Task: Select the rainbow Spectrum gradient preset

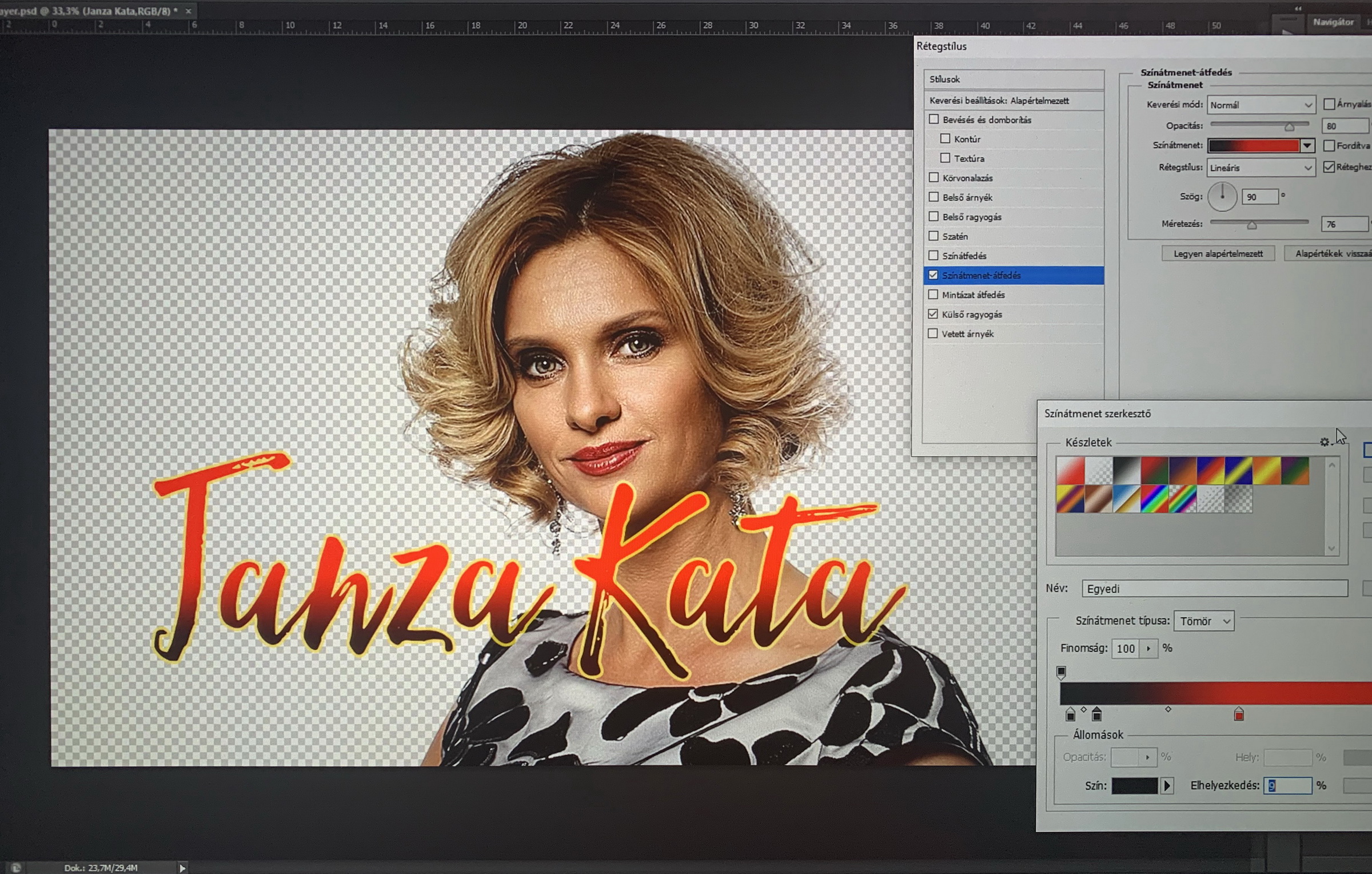Action: pyautogui.click(x=1154, y=499)
